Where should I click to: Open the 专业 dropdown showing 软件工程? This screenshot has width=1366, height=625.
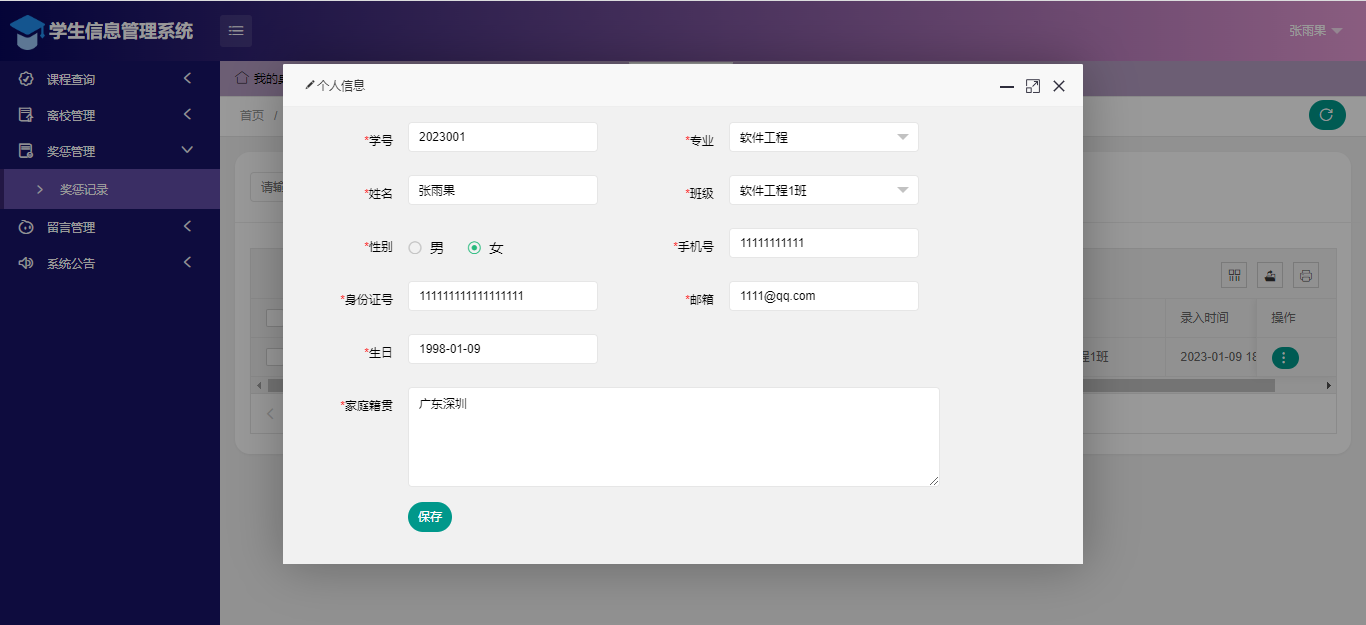point(824,137)
